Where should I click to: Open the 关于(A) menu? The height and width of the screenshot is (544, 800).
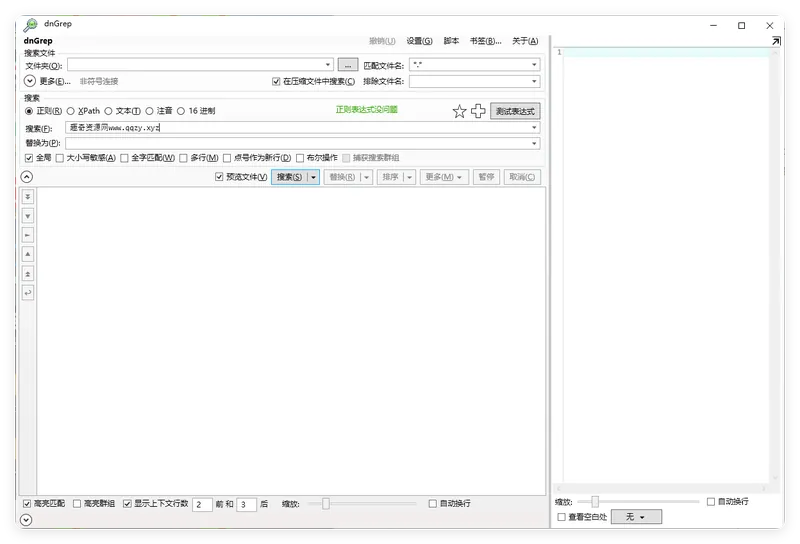[x=525, y=41]
